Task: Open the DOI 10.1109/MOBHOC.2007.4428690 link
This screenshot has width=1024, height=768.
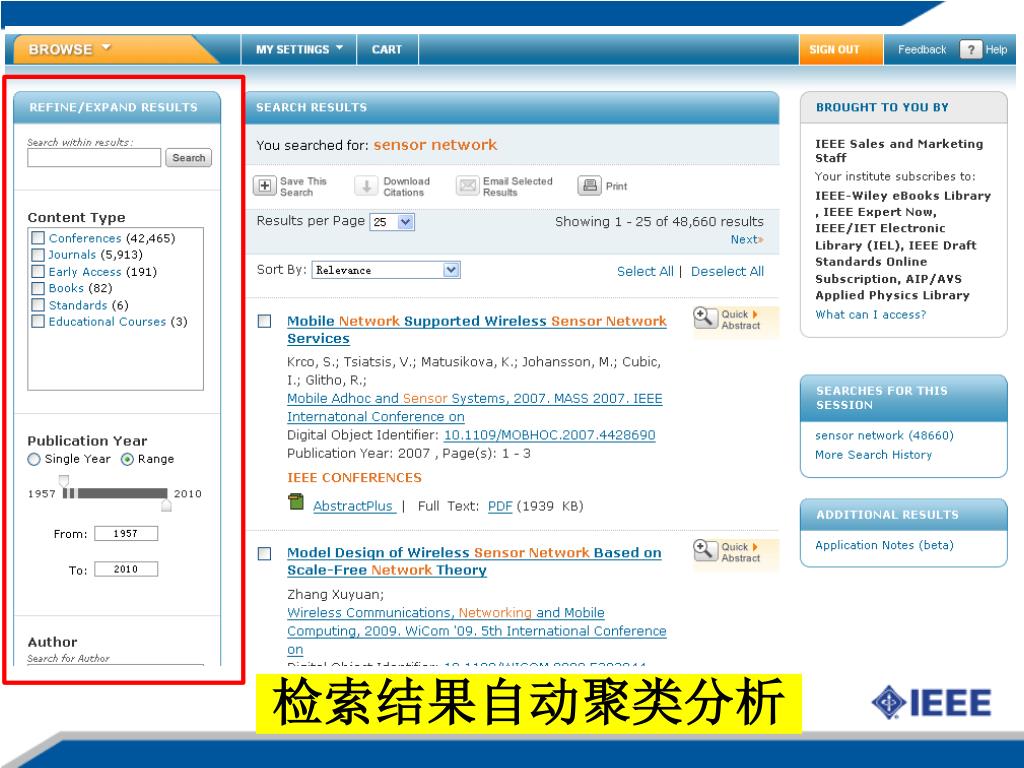Action: [x=549, y=435]
